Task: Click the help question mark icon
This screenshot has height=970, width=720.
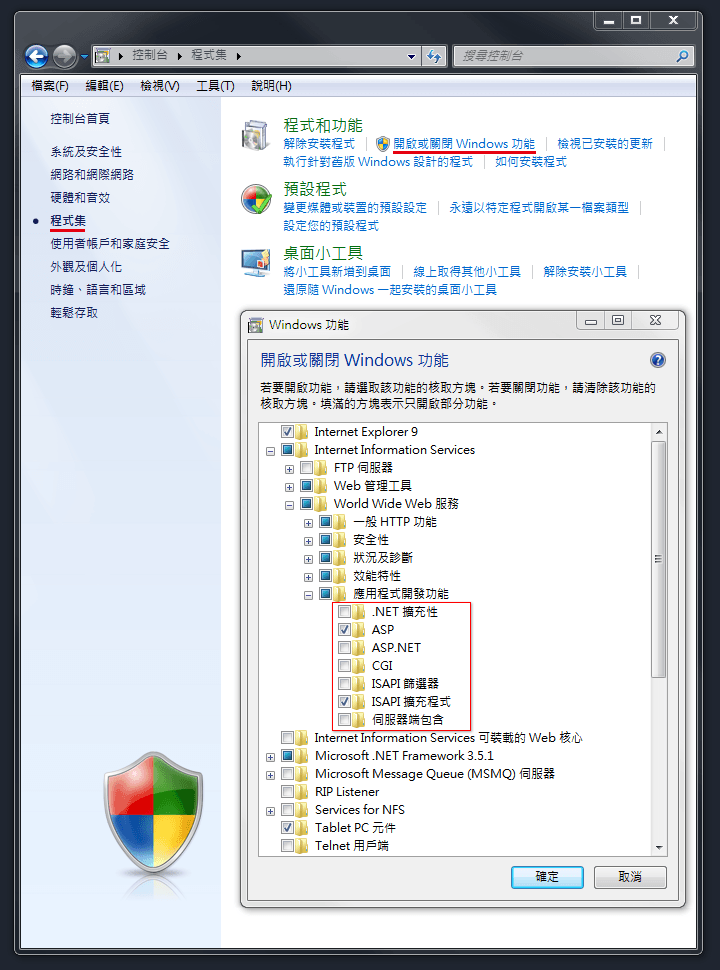Action: click(658, 360)
